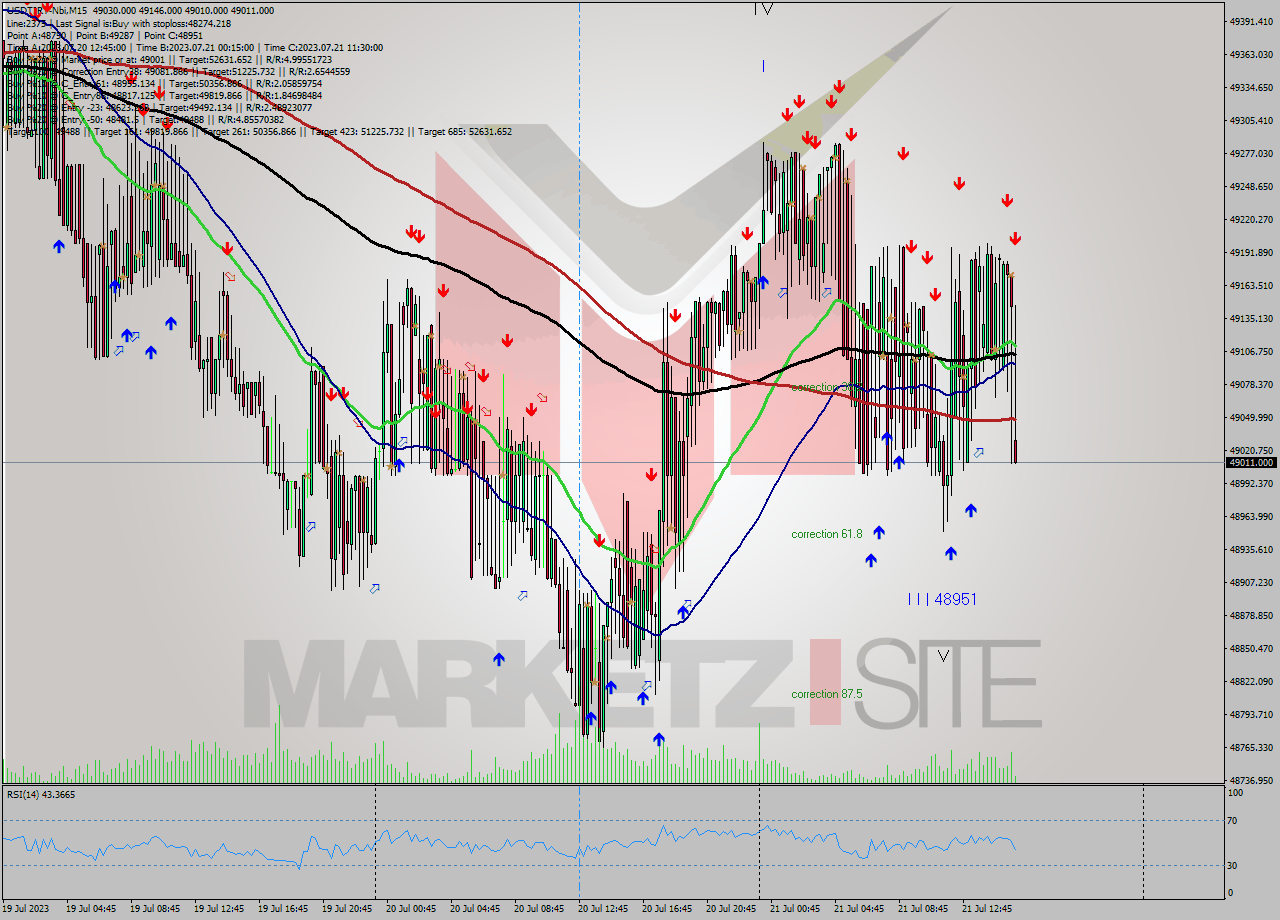
Task: Click the 19 Jul 04:45 time label
Action: pyautogui.click(x=91, y=909)
